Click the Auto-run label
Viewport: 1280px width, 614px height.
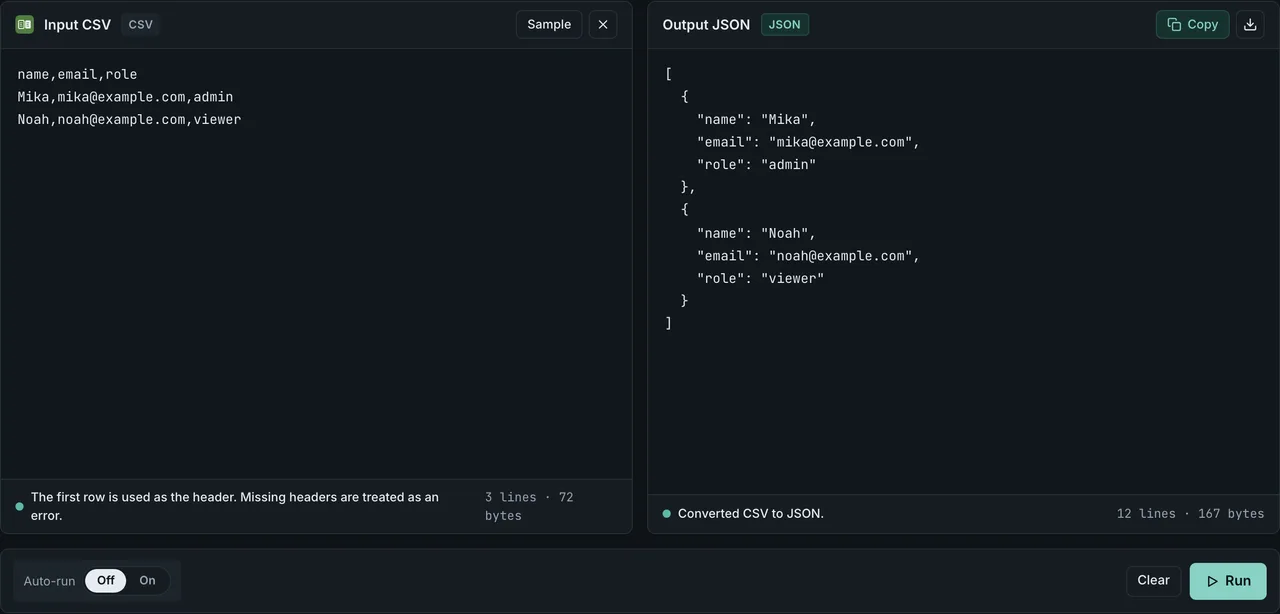[49, 581]
